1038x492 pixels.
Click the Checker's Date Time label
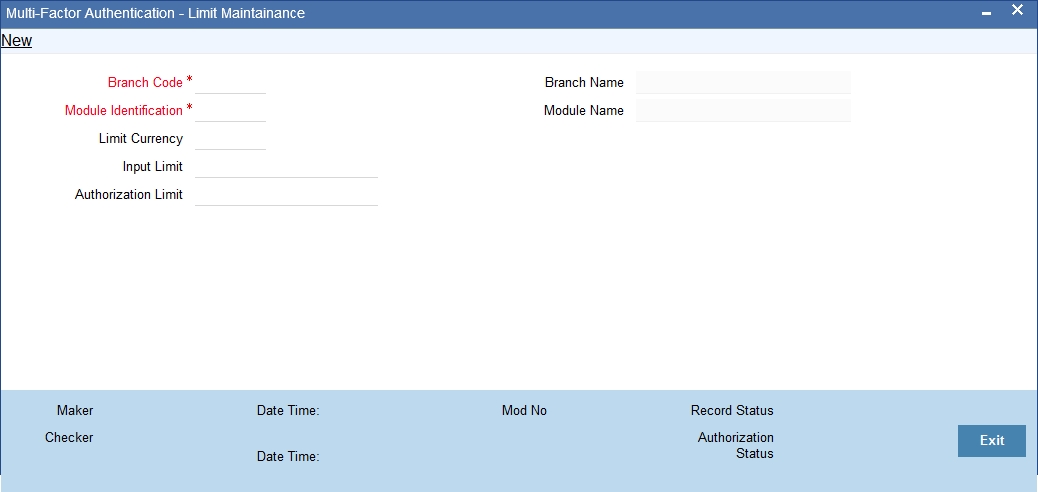288,456
